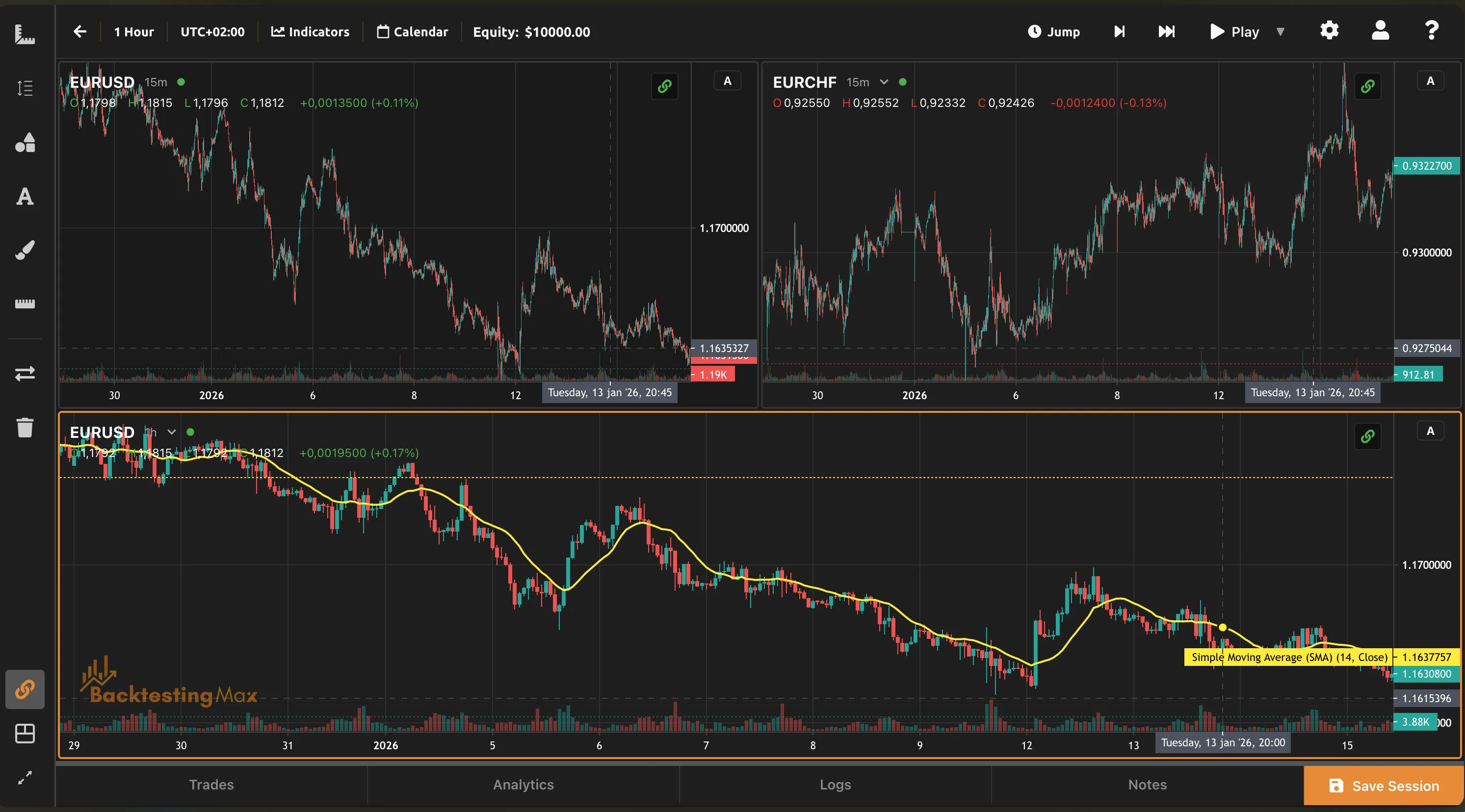Click the fullscreen expand arrows icon

25,777
